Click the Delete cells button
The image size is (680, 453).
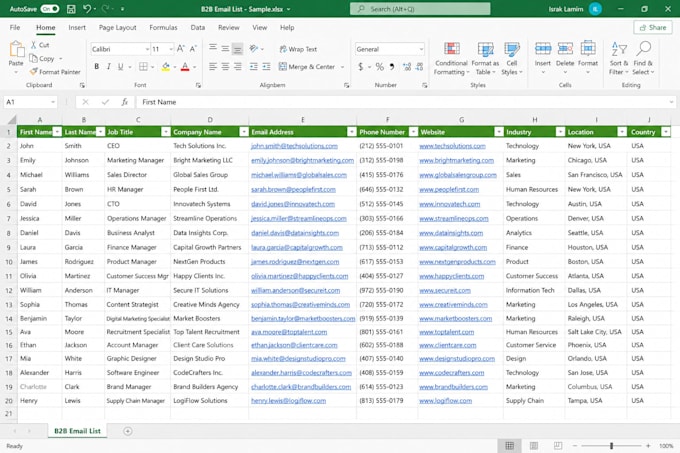point(565,56)
